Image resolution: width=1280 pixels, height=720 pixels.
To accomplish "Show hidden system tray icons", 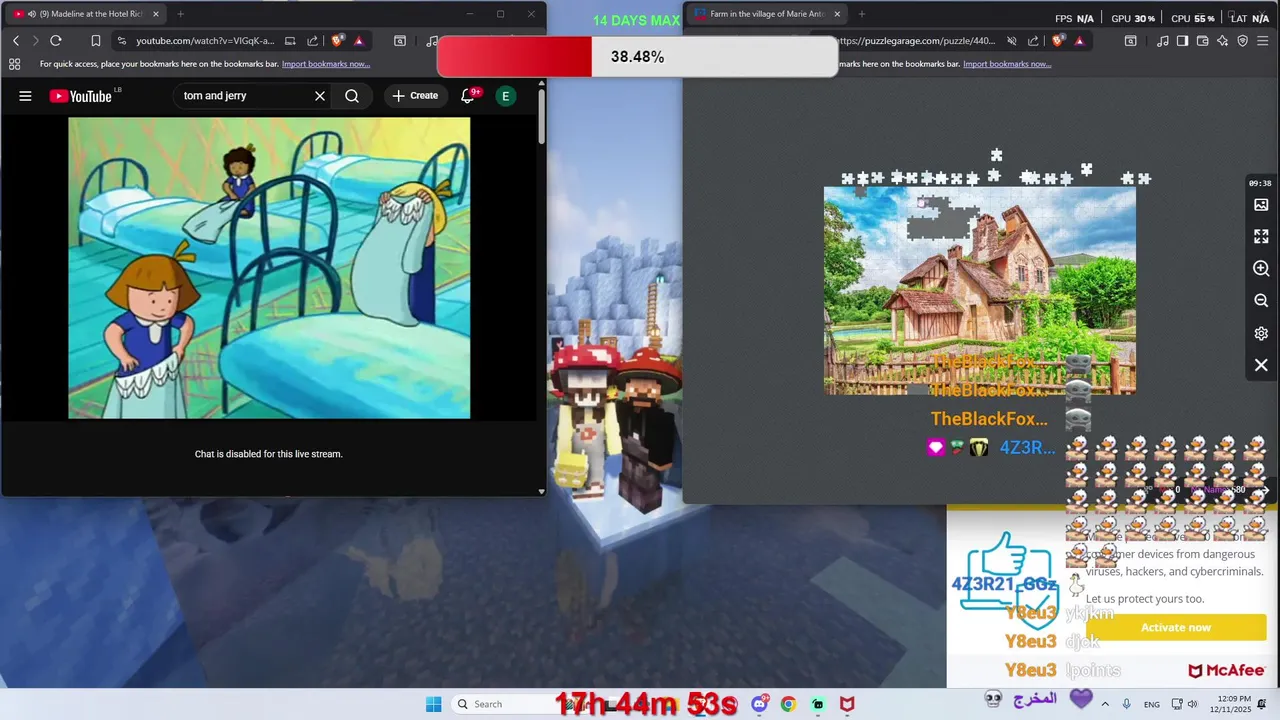I will pos(1105,704).
